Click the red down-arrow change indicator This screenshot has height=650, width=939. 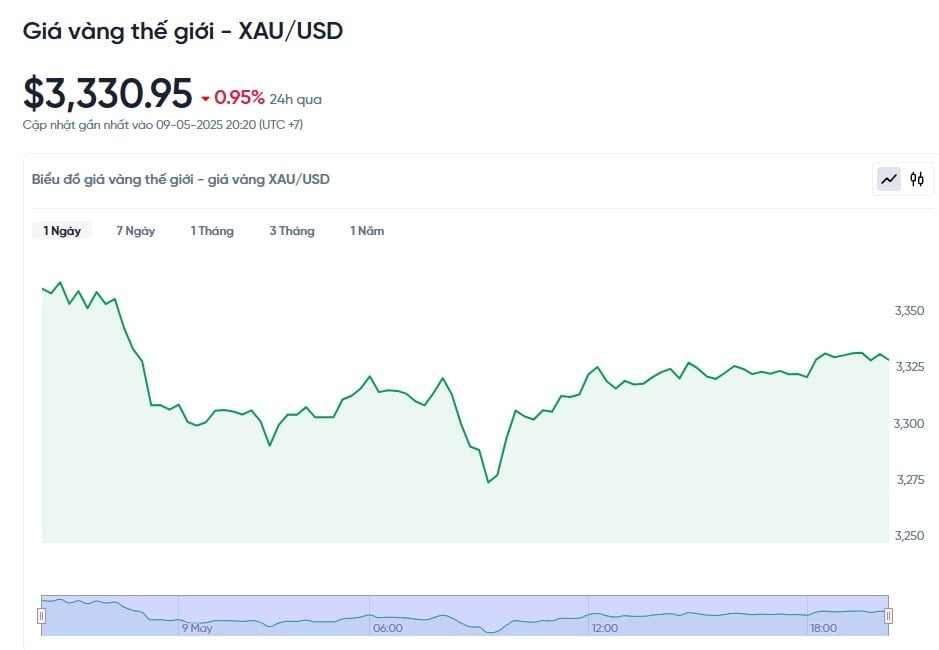[x=205, y=99]
